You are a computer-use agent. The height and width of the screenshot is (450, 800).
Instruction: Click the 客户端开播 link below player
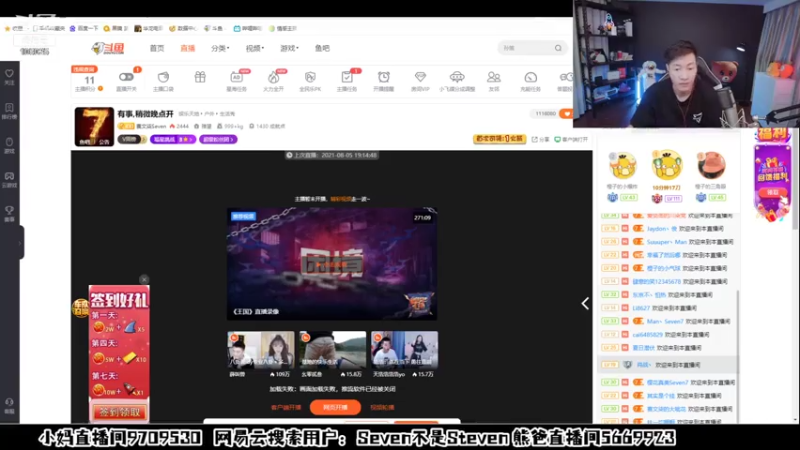click(x=286, y=407)
